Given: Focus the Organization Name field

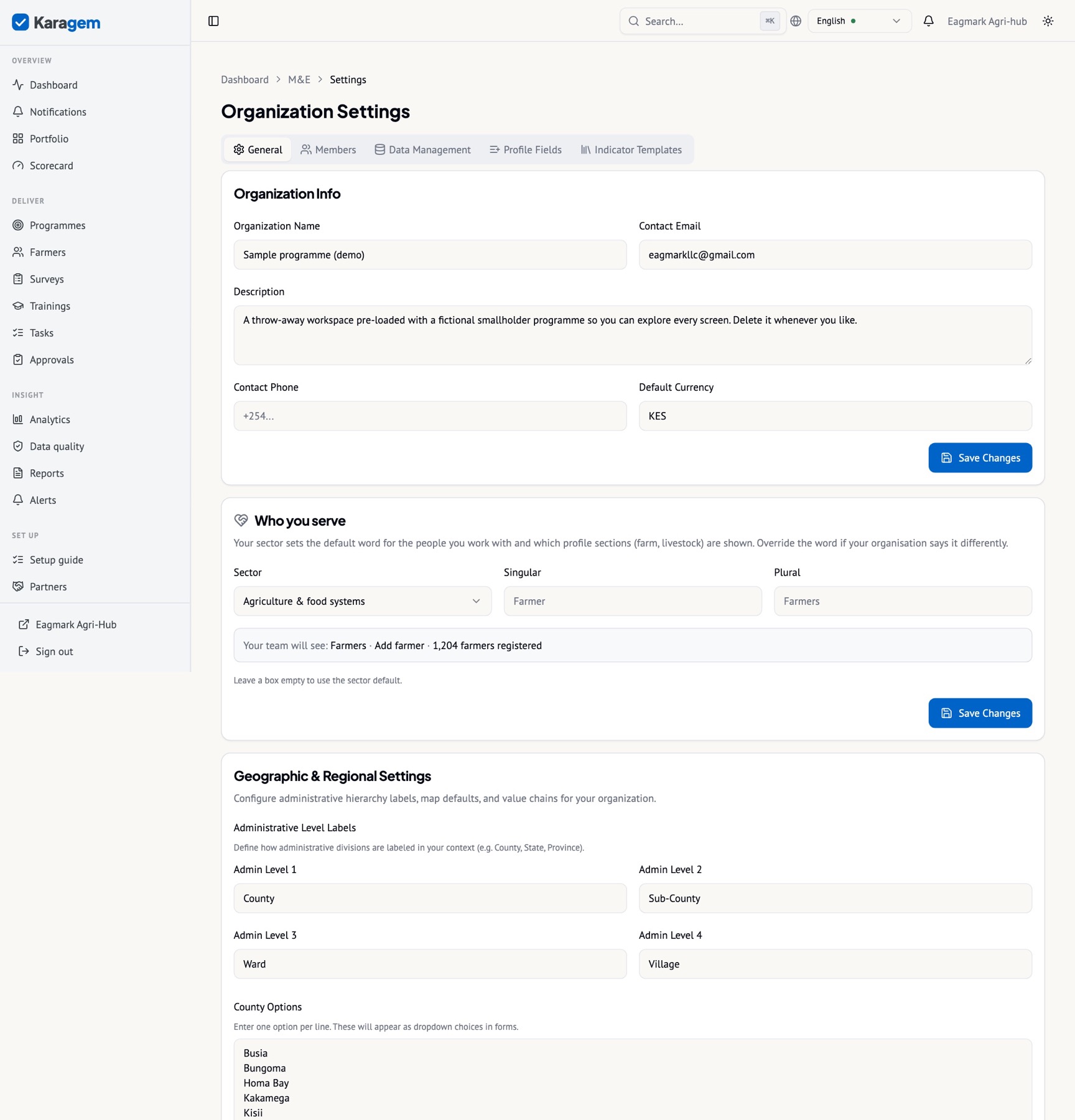Looking at the screenshot, I should 430,254.
